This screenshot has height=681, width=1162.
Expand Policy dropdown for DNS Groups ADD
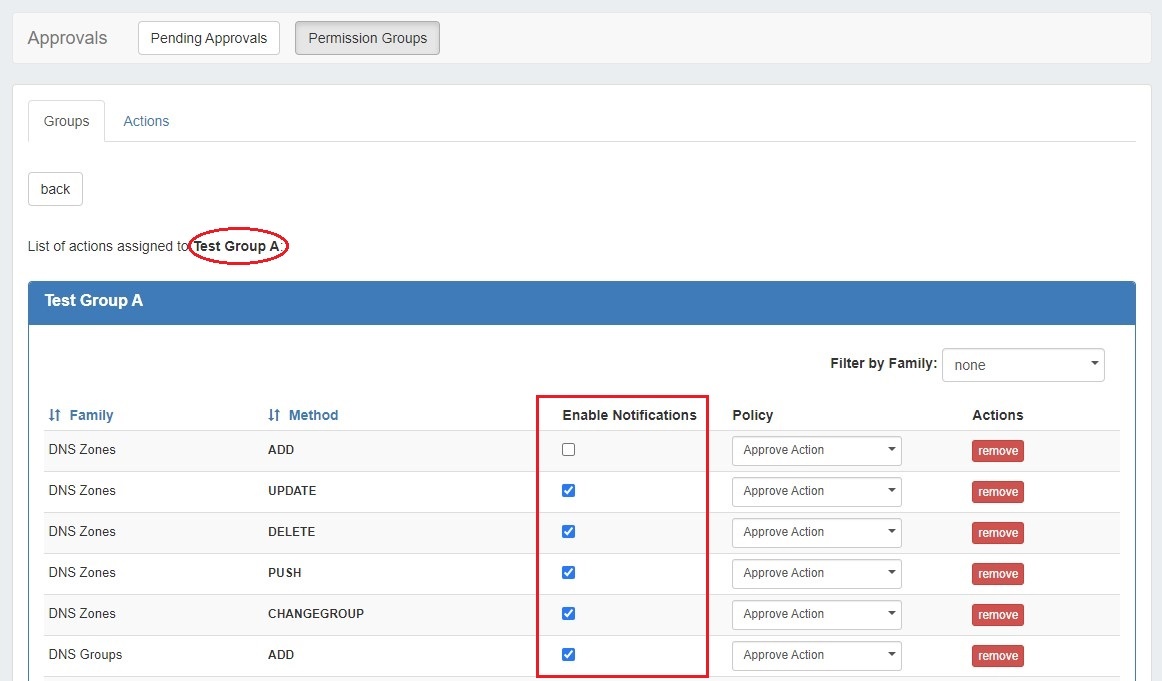pos(816,656)
